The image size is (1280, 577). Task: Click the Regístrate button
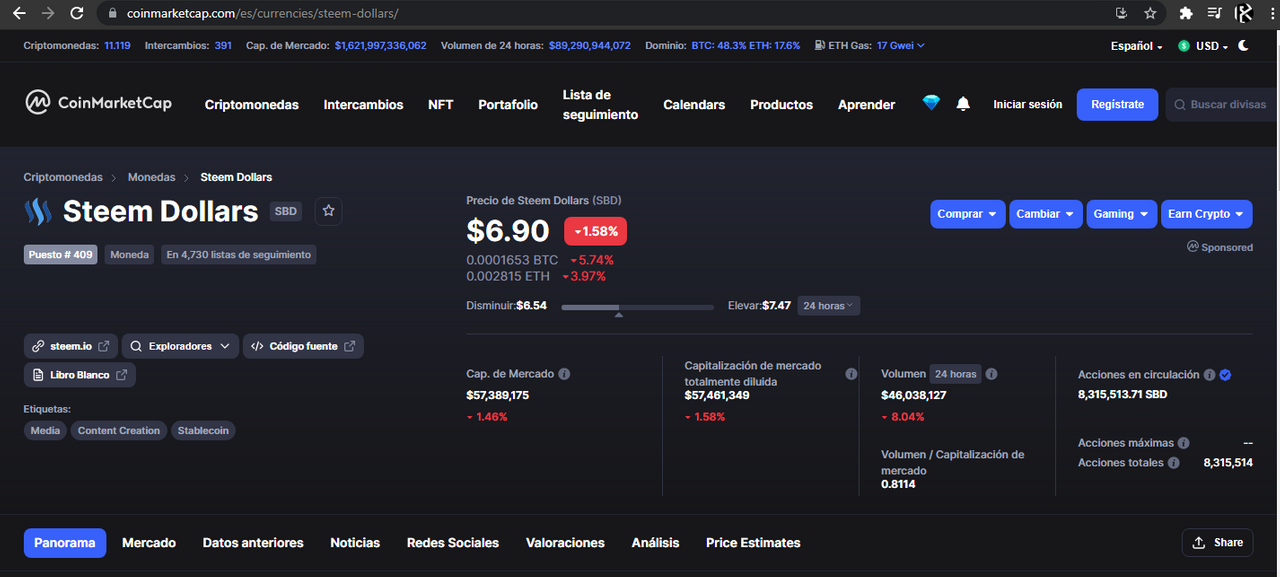point(1117,104)
